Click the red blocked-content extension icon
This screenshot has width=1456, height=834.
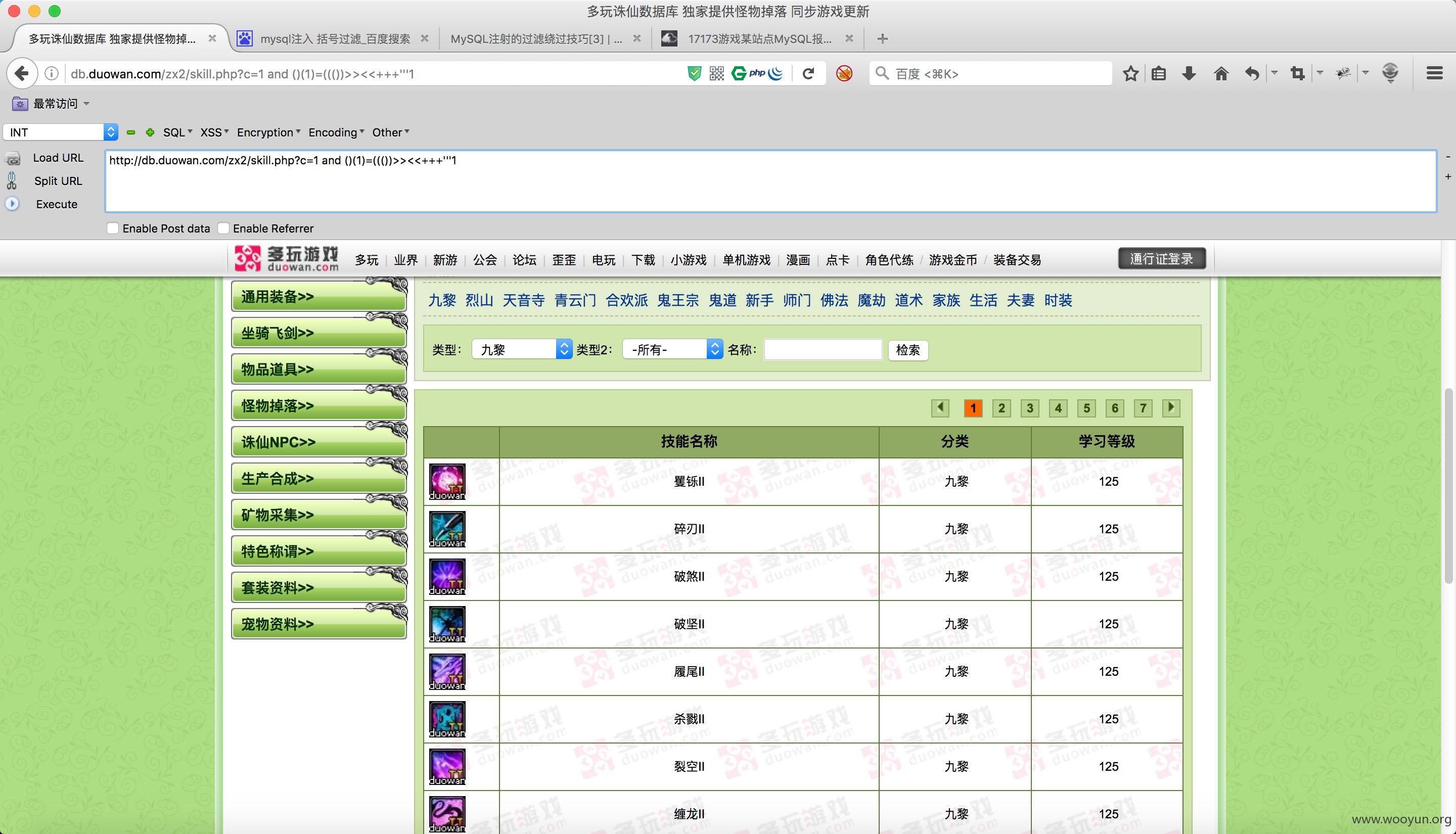(844, 73)
